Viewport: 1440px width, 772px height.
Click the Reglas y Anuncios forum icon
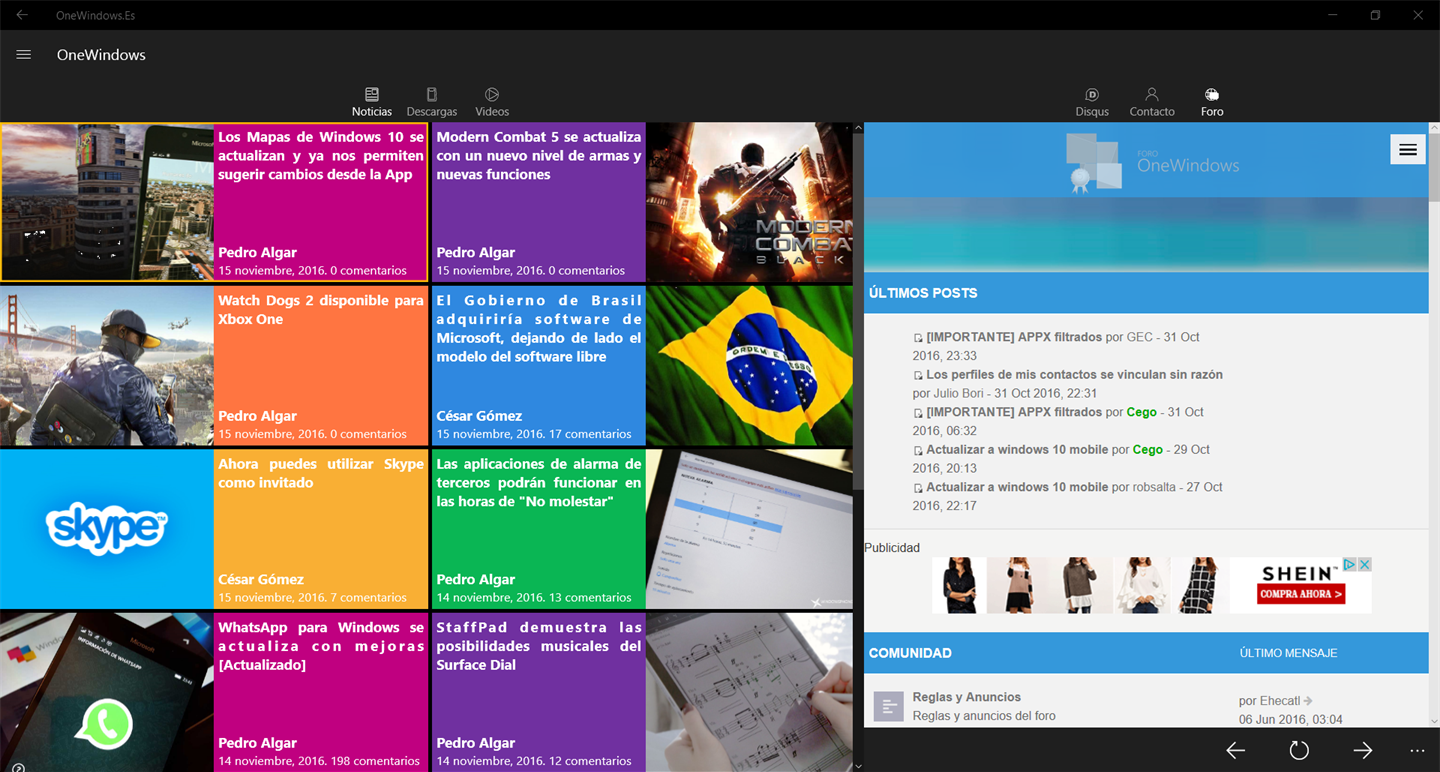click(x=888, y=706)
